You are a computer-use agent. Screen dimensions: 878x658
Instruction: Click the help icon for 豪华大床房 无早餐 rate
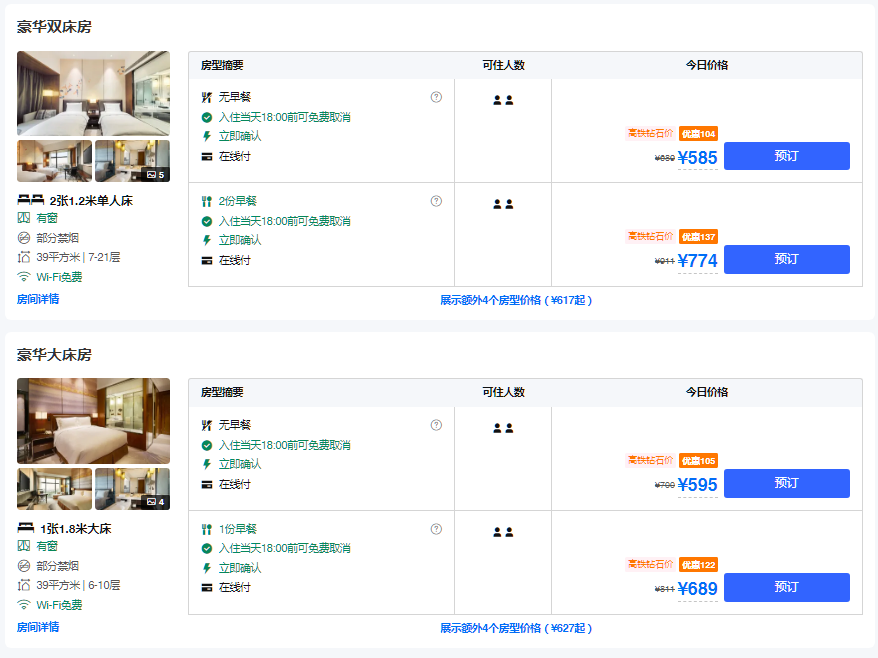pyautogui.click(x=436, y=425)
